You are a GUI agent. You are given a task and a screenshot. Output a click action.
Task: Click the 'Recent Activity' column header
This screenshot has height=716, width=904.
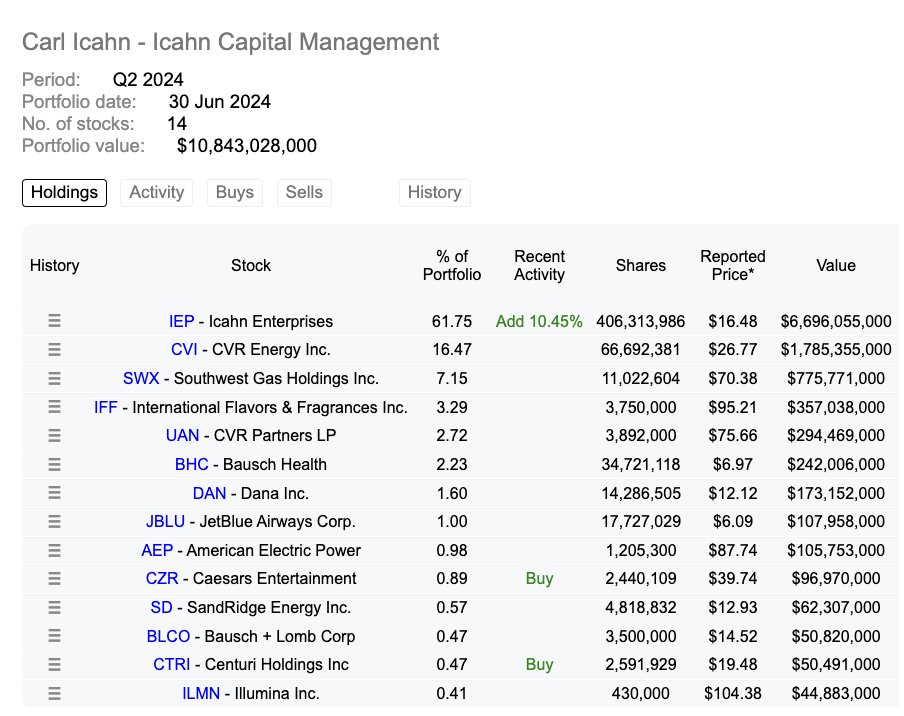pos(540,265)
